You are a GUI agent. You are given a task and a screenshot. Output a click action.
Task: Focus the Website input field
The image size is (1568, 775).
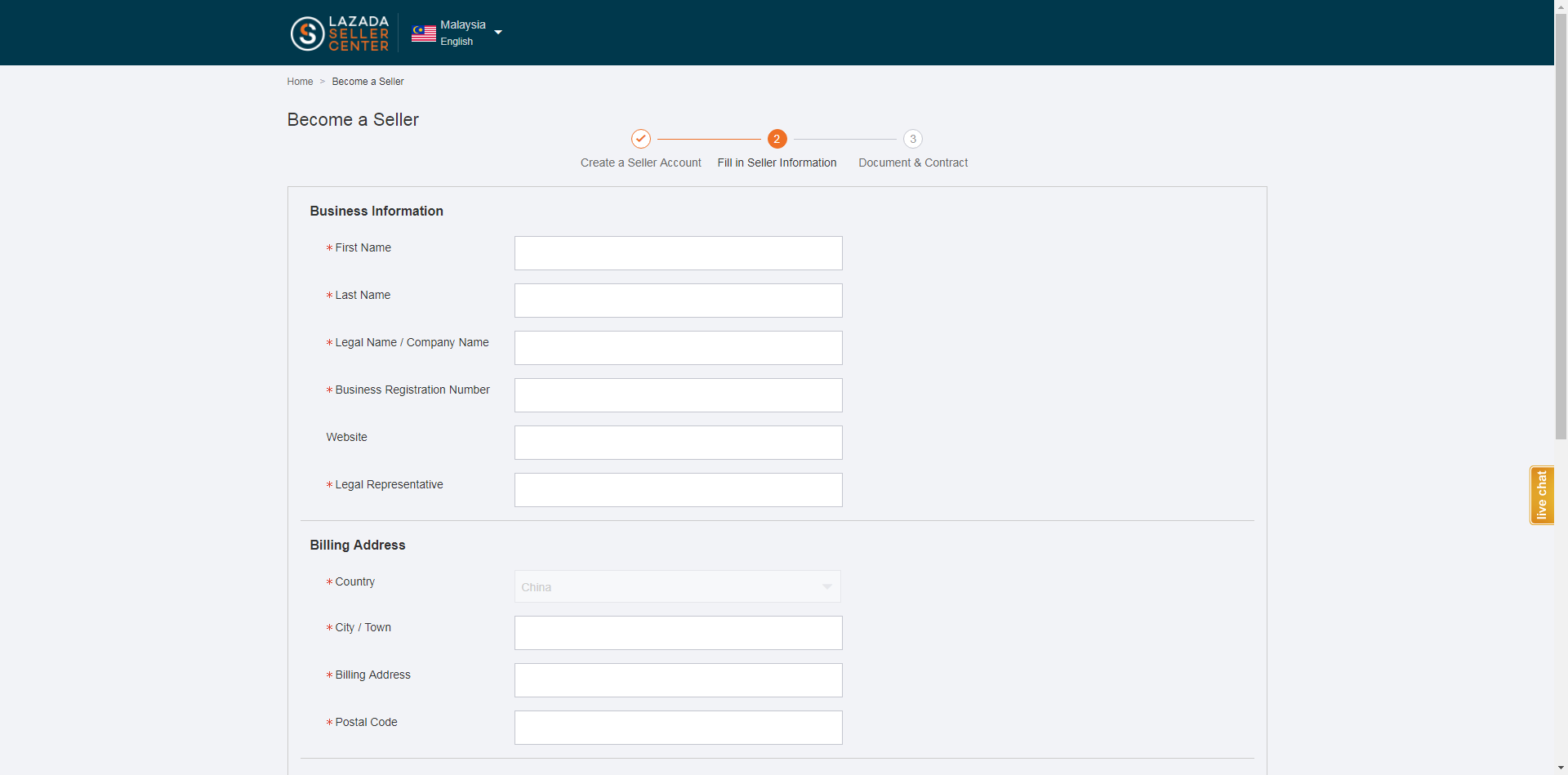[679, 443]
